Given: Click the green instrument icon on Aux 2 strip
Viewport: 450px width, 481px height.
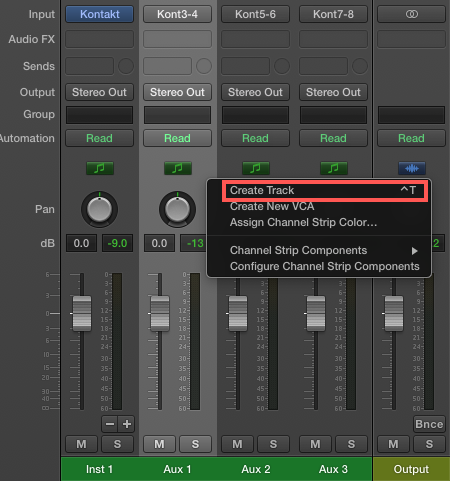Looking at the screenshot, I should click(256, 168).
